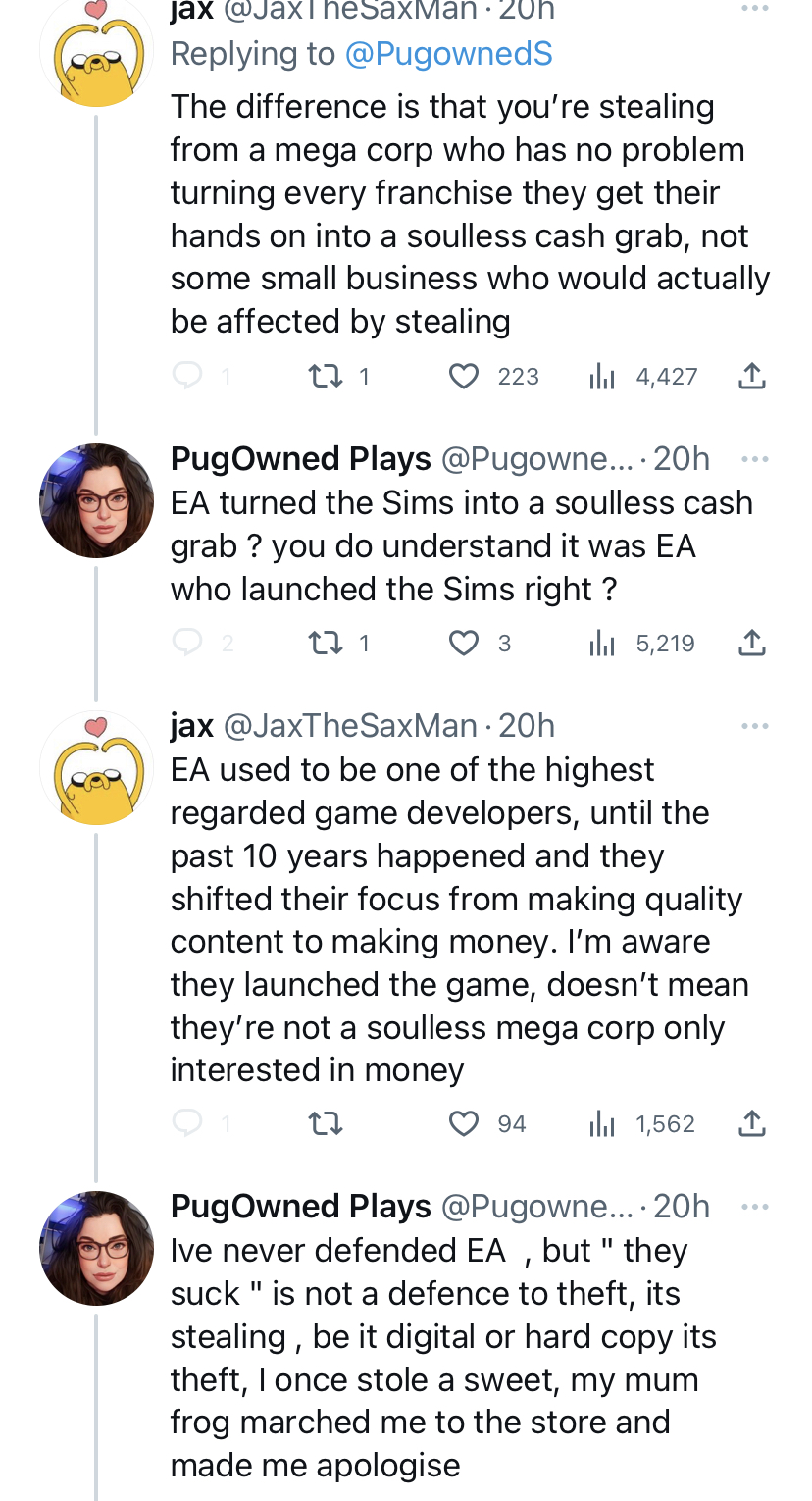The image size is (812, 1501).
Task: Like PugOwned's tweet with 3 likes
Action: pyautogui.click(x=464, y=644)
